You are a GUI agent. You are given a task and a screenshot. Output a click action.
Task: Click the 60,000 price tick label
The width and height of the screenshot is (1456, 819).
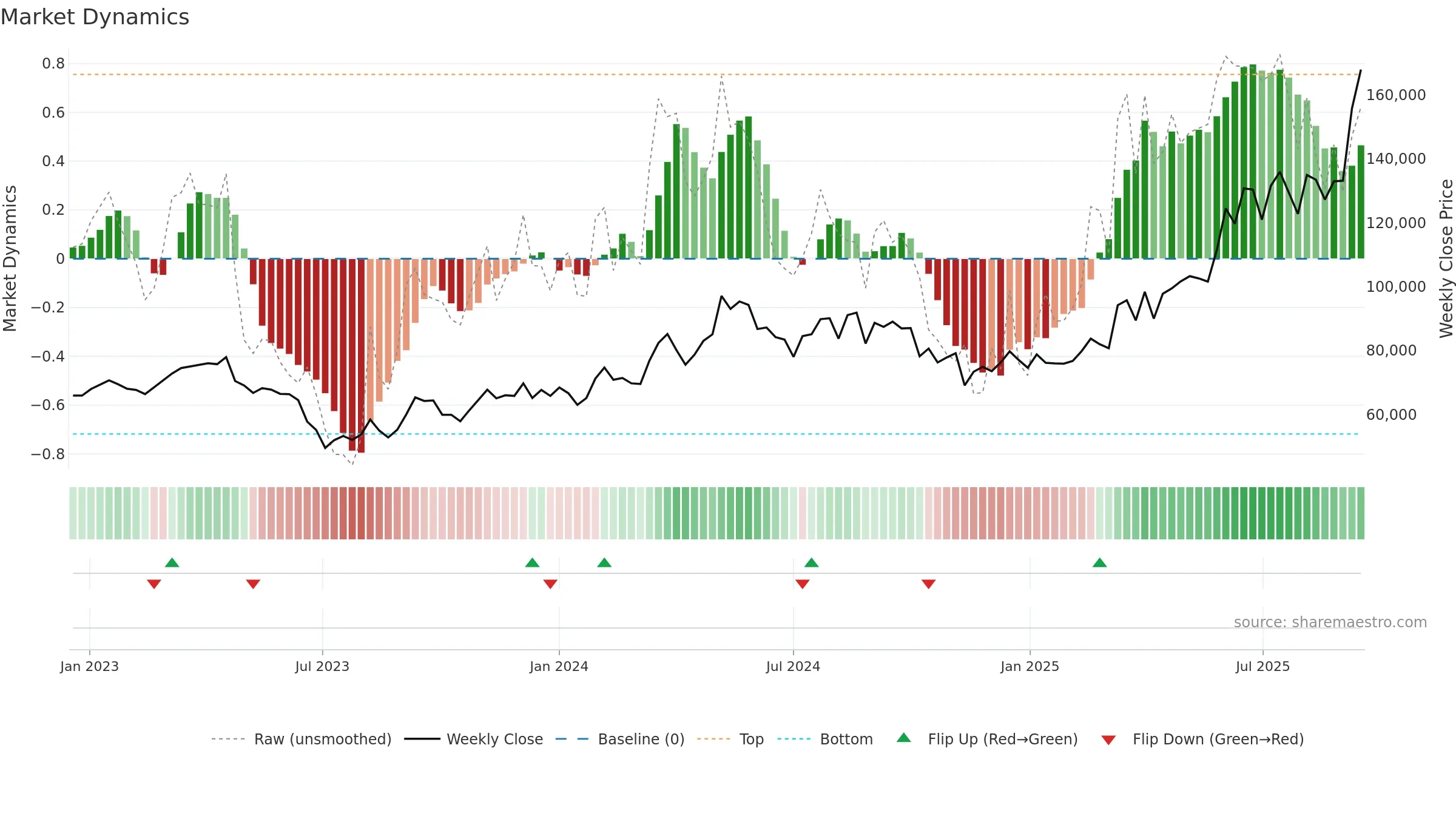[1391, 415]
